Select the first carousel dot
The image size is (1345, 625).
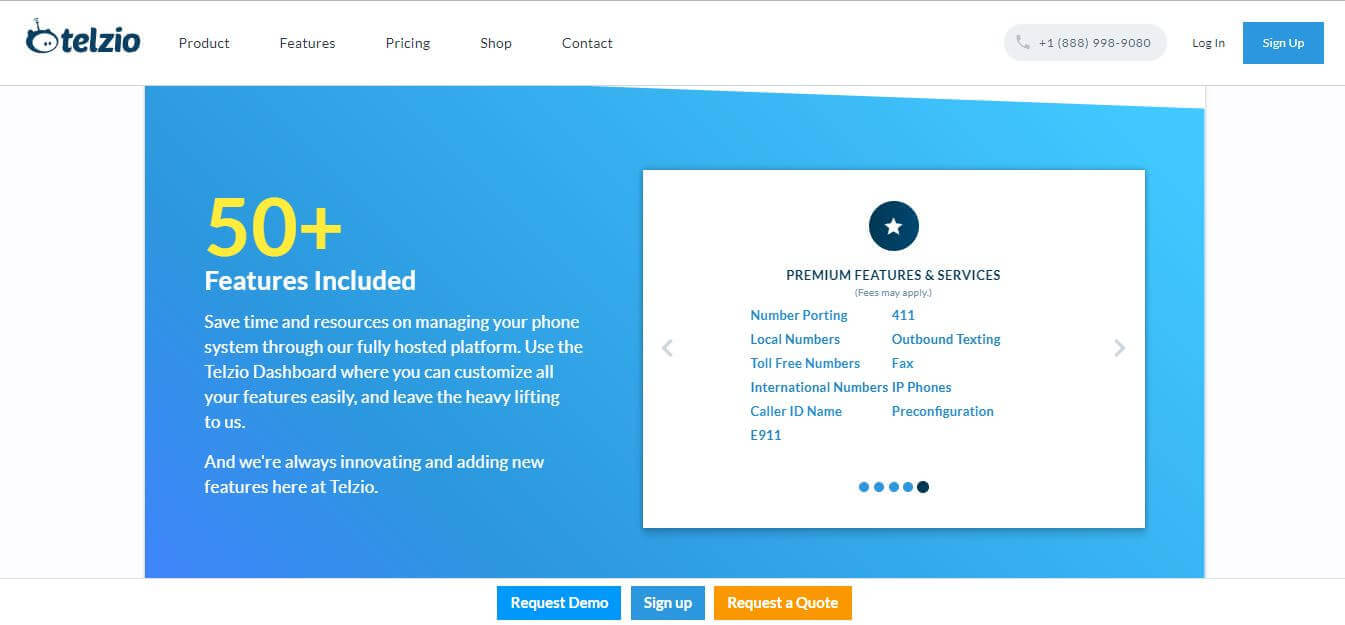(x=864, y=487)
